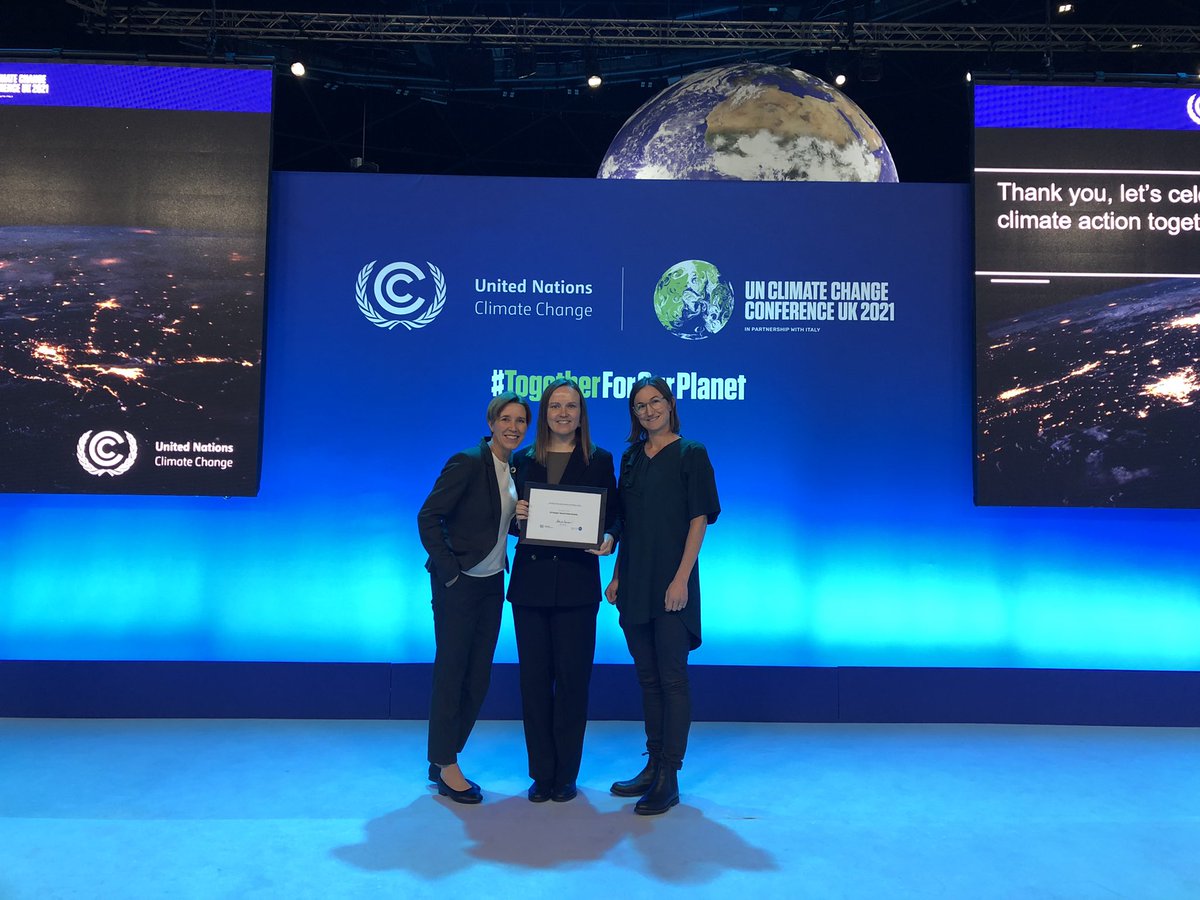Viewport: 1200px width, 900px height.
Task: Click the framed certificate held by the women
Action: (x=563, y=515)
